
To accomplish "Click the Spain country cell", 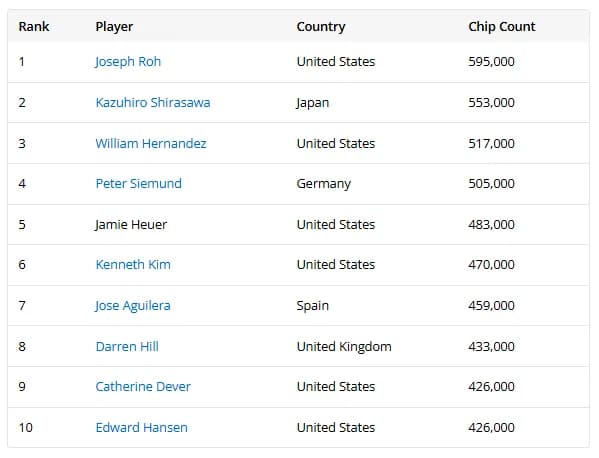I will tap(312, 306).
